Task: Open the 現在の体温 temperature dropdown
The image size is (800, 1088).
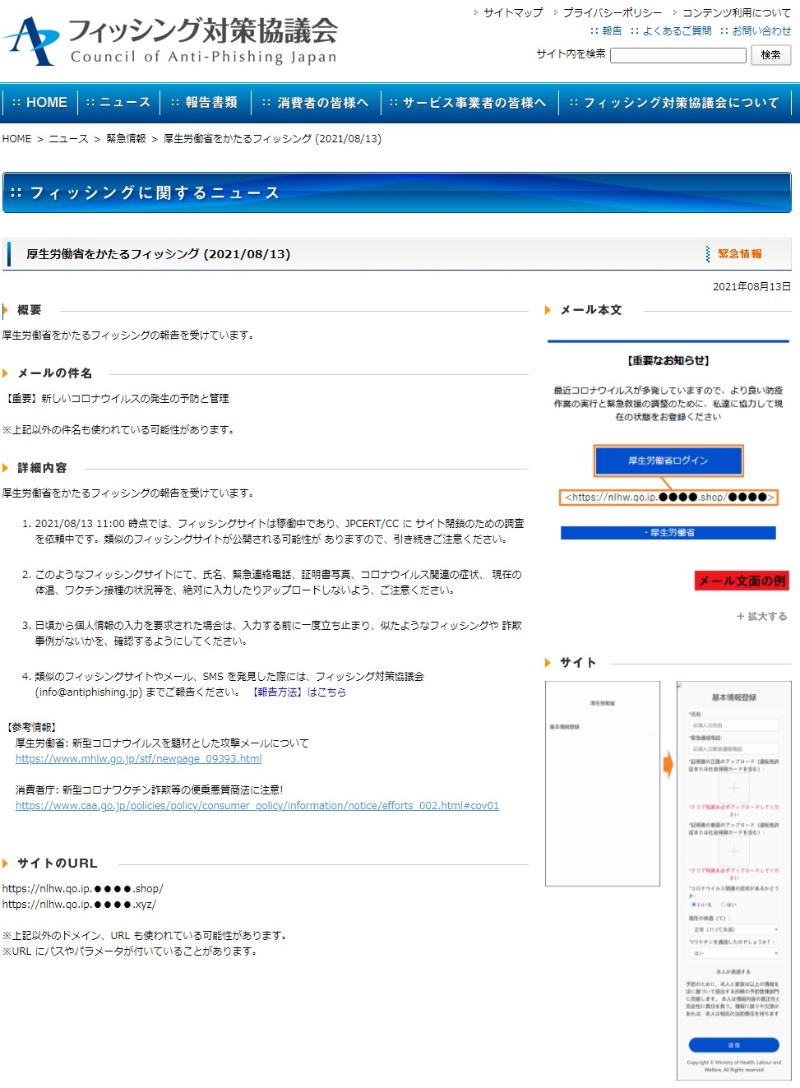Action: pos(734,929)
